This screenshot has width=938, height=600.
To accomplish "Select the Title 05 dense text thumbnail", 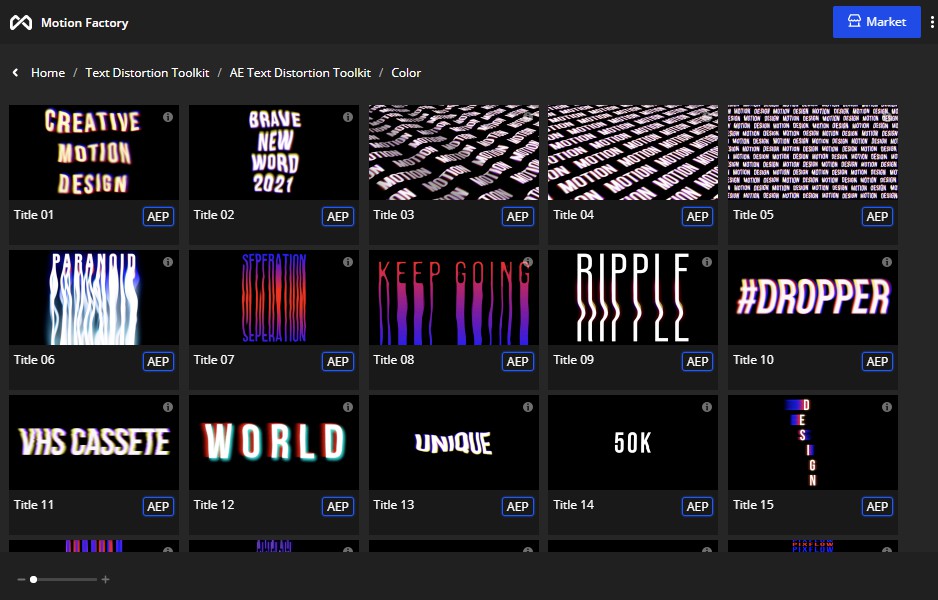I will click(x=813, y=153).
